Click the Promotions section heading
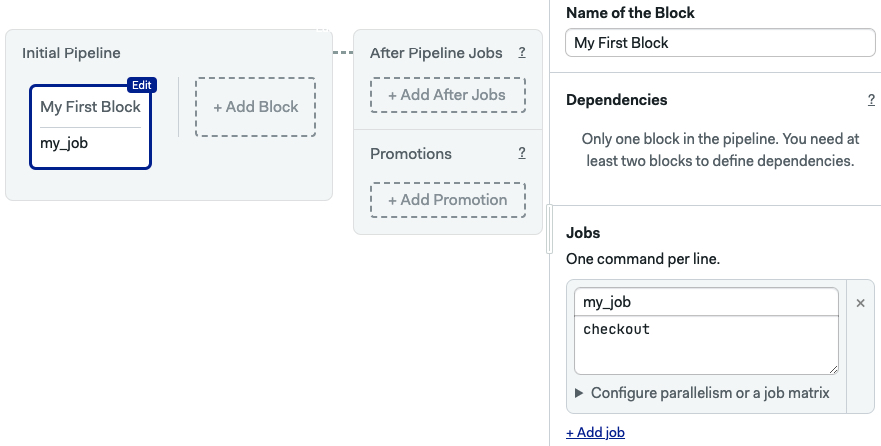The height and width of the screenshot is (446, 881). (411, 154)
